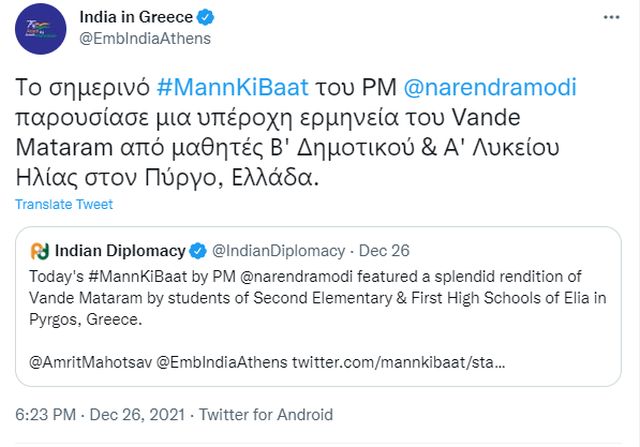Click the Translate Tweet link
This screenshot has width=640, height=447.
point(64,204)
